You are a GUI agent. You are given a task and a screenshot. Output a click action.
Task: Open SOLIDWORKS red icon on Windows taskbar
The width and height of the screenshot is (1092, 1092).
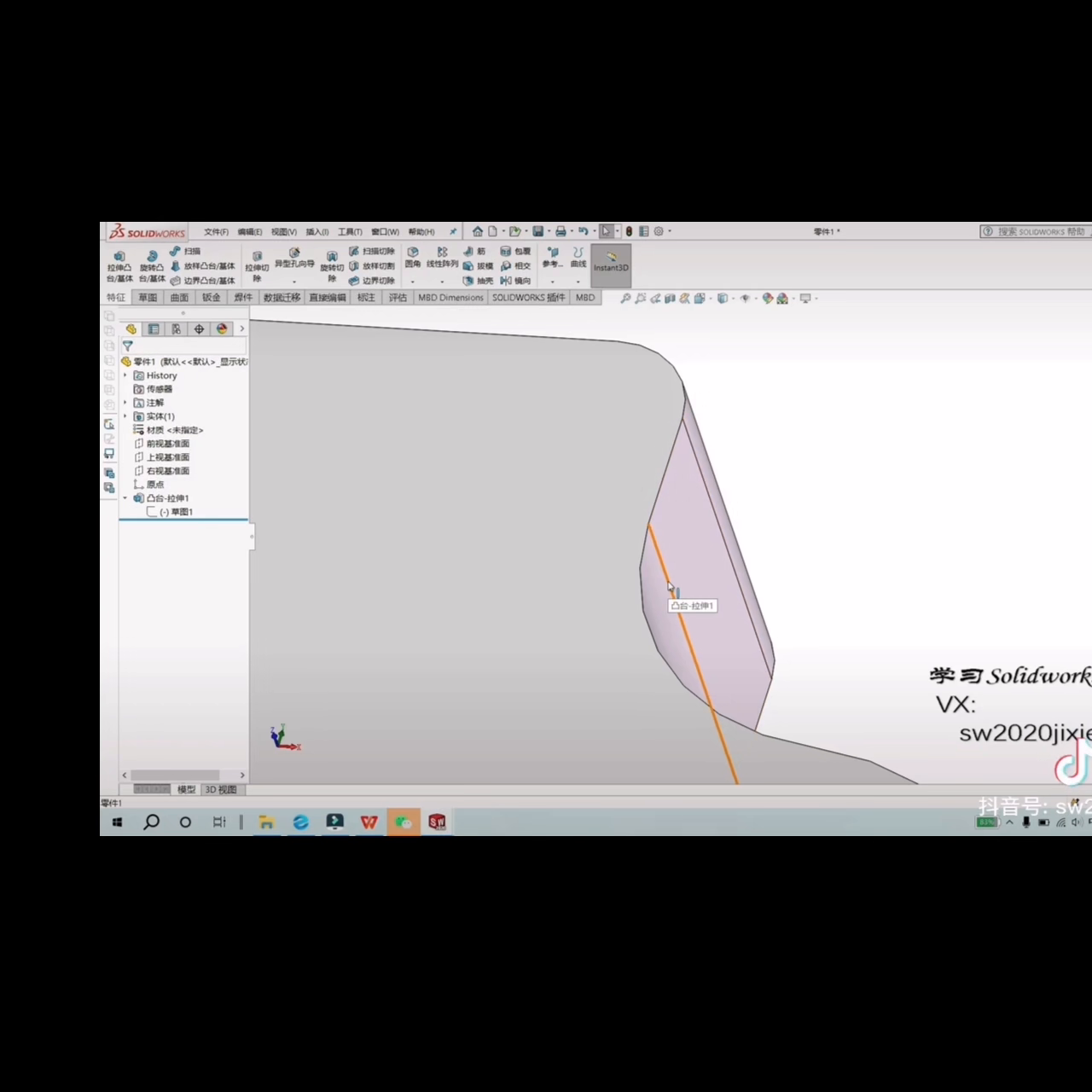point(437,822)
